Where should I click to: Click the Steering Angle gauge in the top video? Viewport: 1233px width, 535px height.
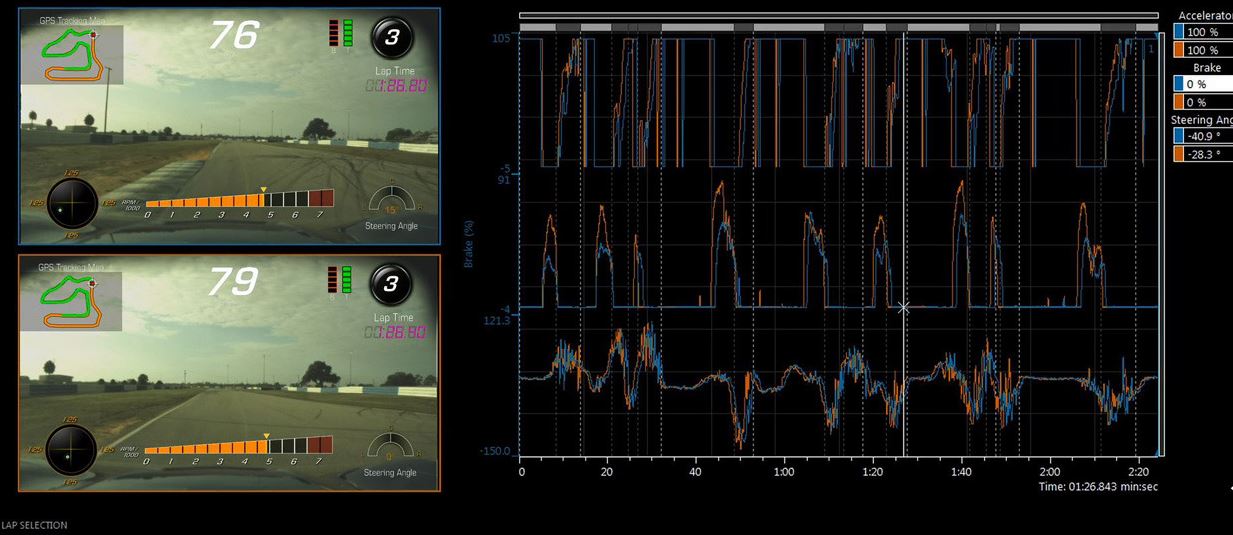point(391,201)
